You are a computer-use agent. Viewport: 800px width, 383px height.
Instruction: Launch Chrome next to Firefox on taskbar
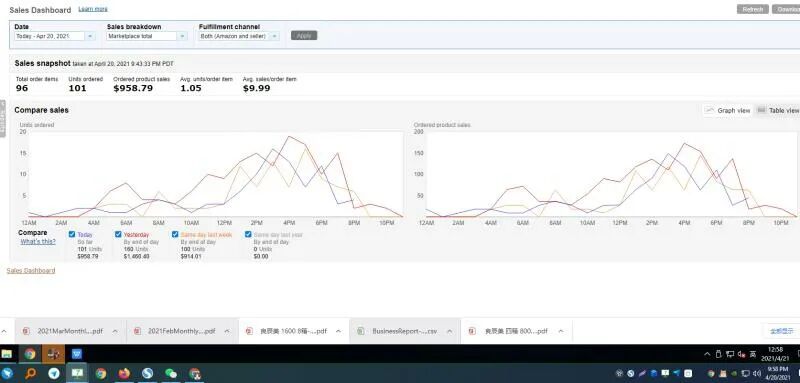click(101, 374)
